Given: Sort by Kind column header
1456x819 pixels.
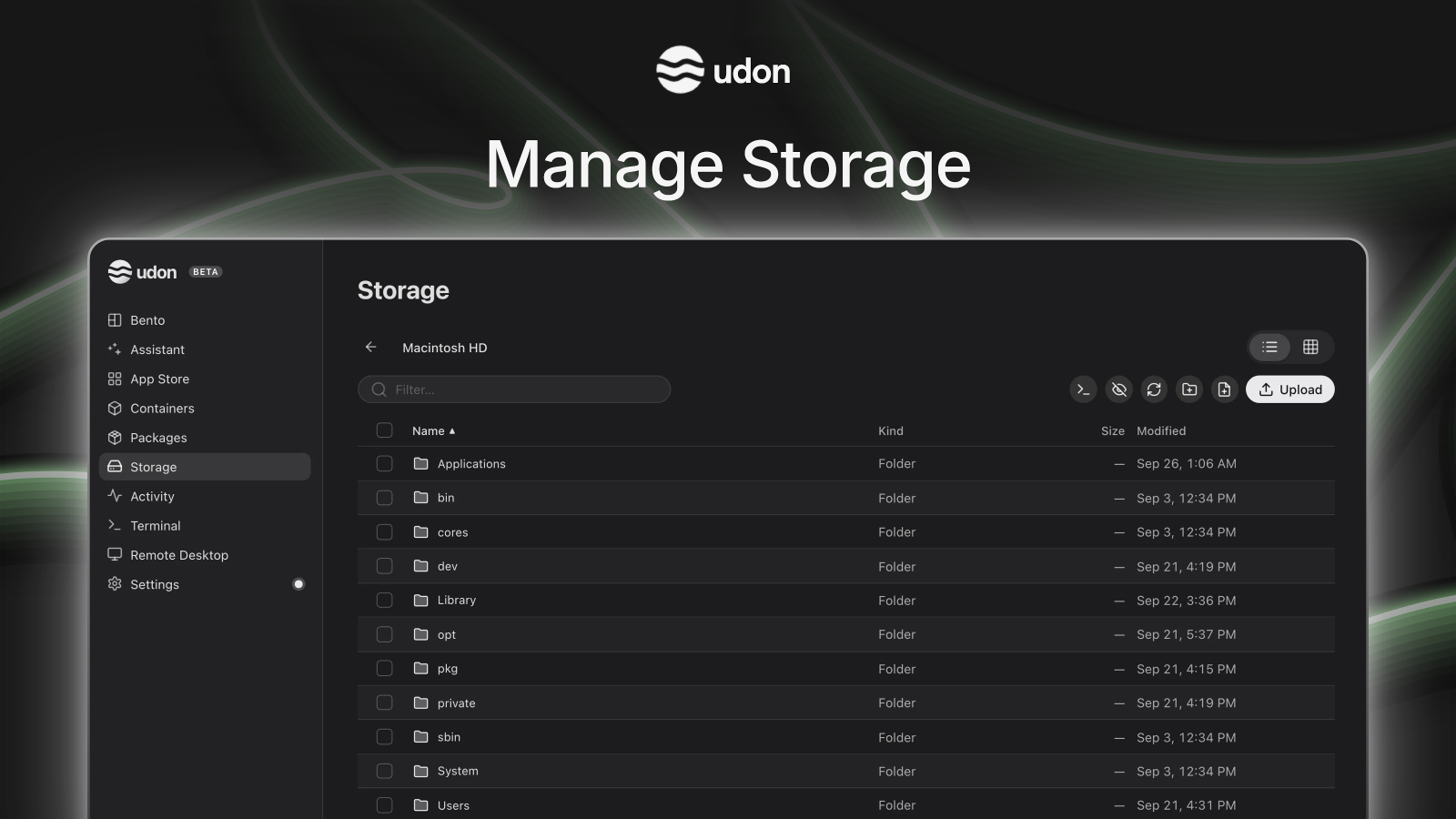Looking at the screenshot, I should pyautogui.click(x=891, y=430).
